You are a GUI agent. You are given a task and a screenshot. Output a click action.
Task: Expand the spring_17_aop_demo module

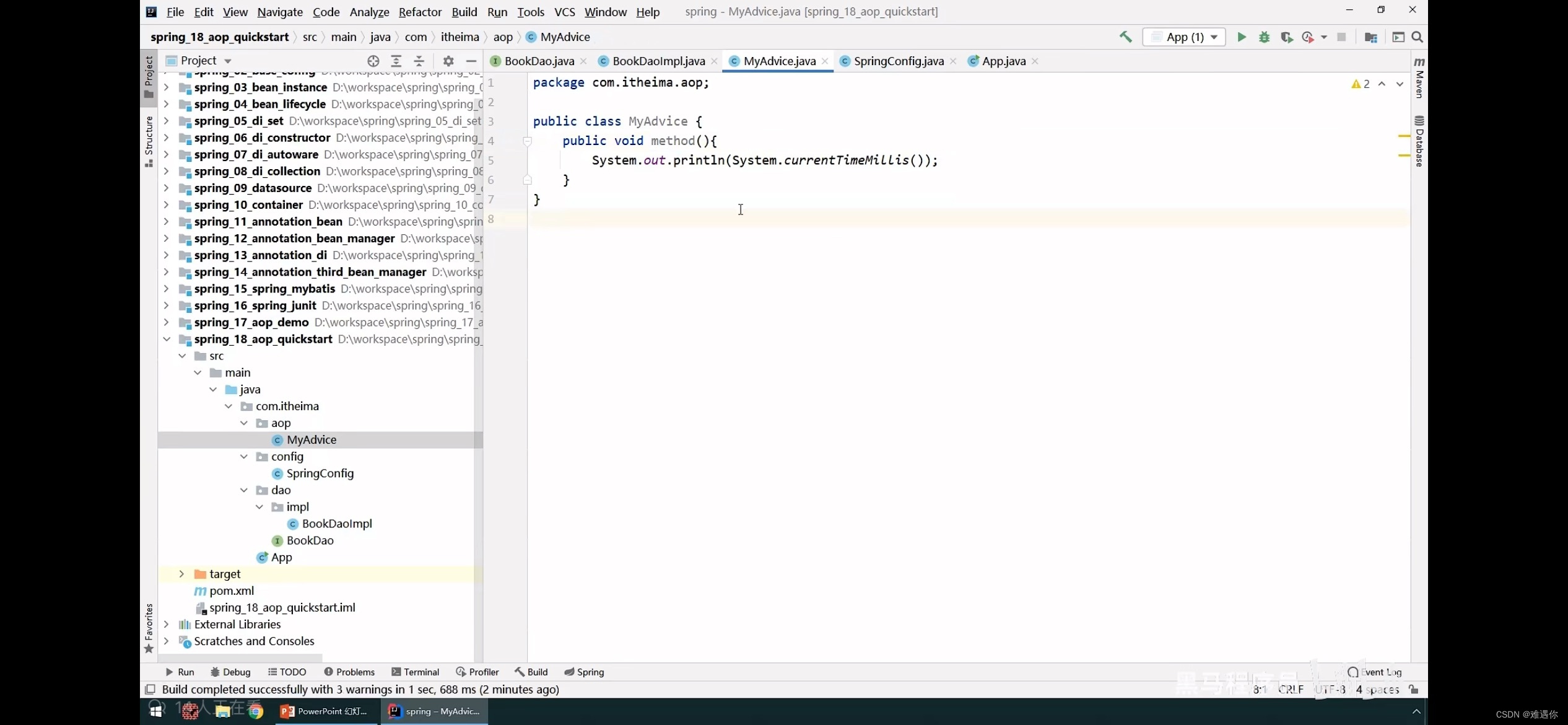(167, 322)
